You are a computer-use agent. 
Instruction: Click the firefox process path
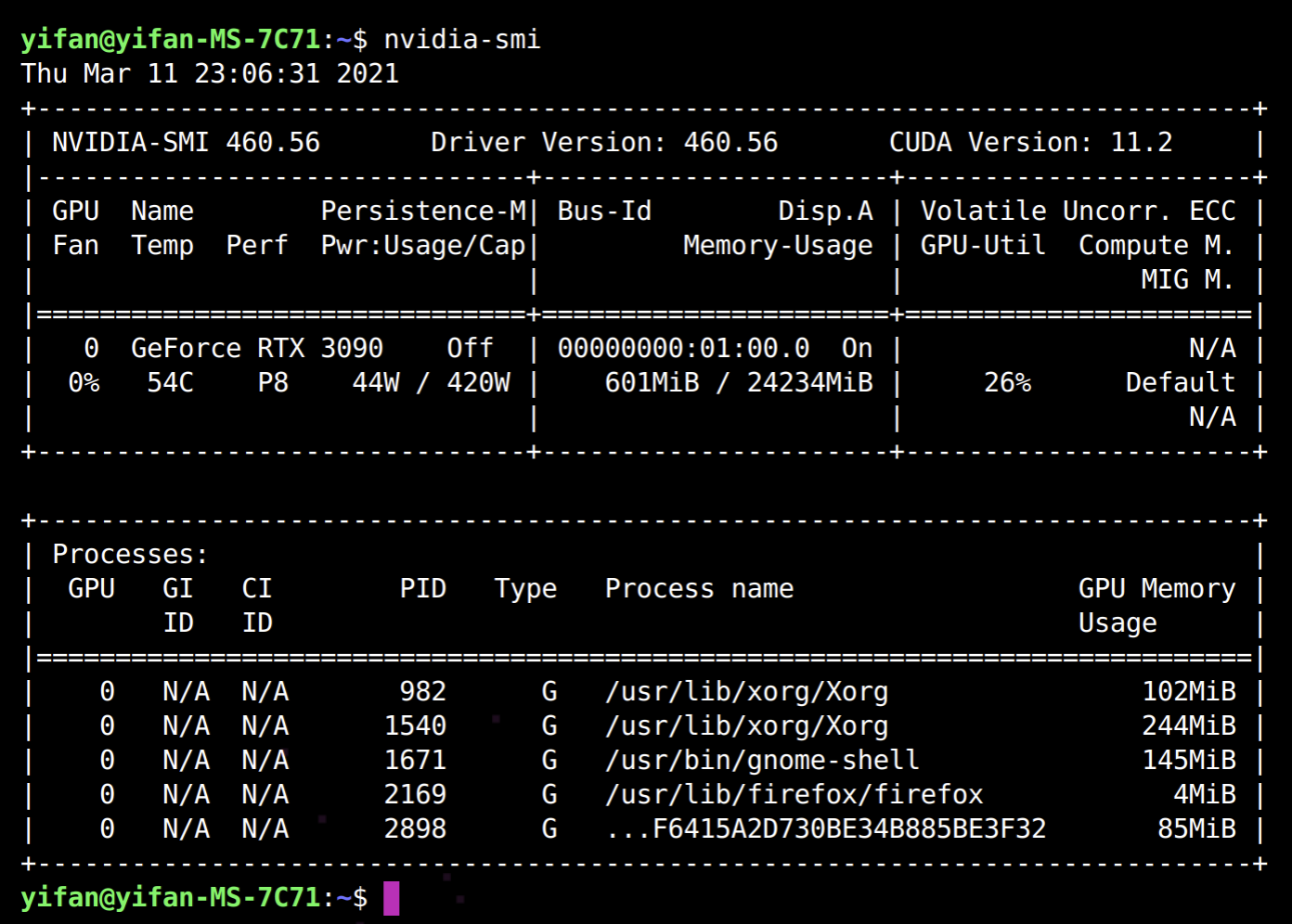pyautogui.click(x=795, y=794)
